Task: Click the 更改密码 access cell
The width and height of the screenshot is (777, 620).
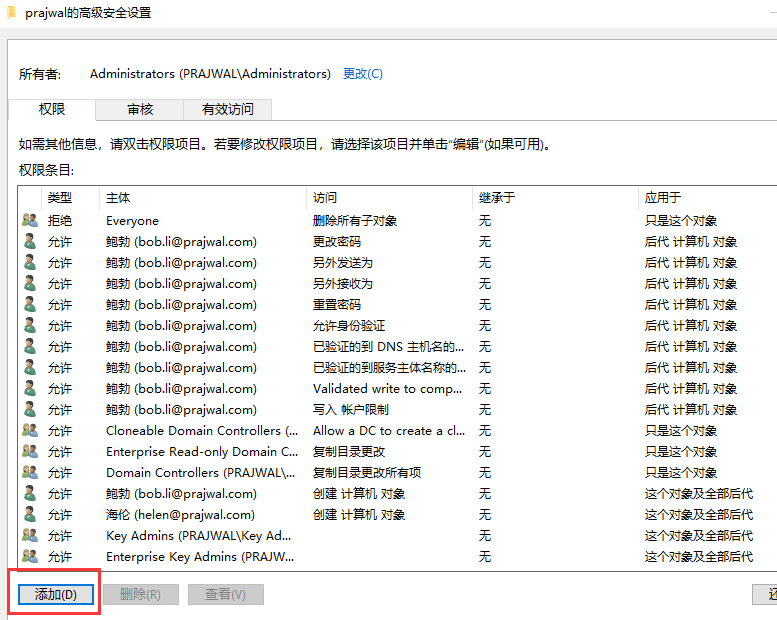Action: tap(337, 241)
